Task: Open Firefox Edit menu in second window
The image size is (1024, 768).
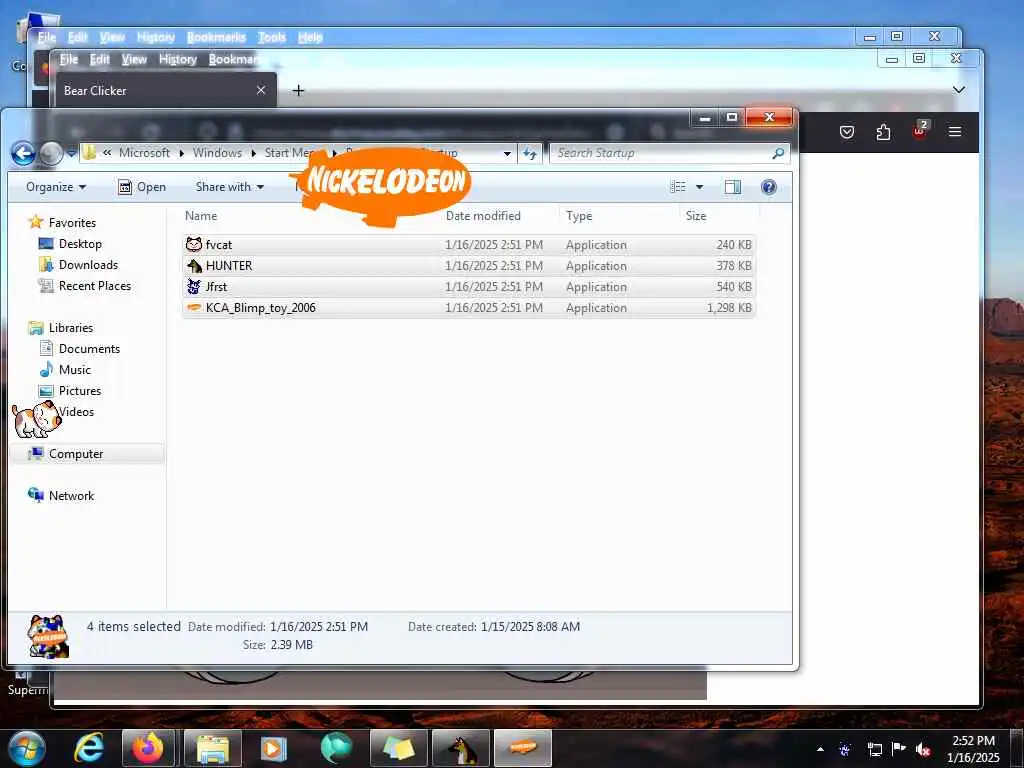Action: pos(99,59)
